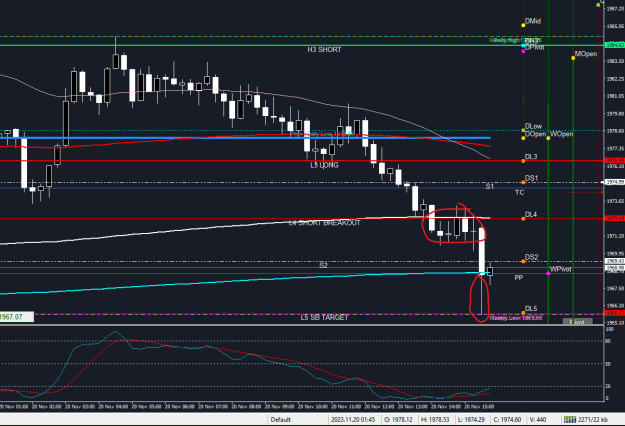Click the H: 1978.53 high price field
This screenshot has height=426, width=625.
click(435, 420)
